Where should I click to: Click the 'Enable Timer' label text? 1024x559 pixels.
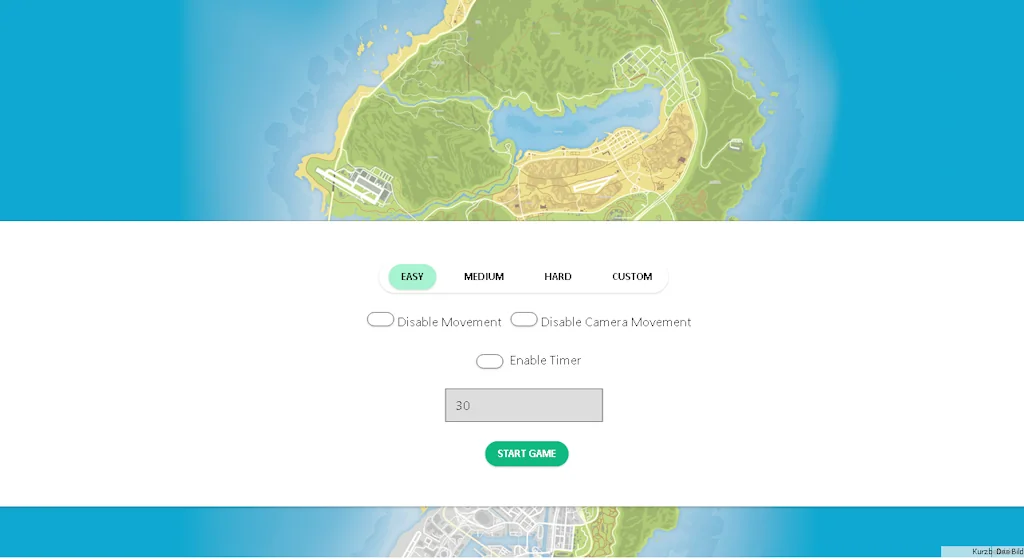pyautogui.click(x=545, y=360)
